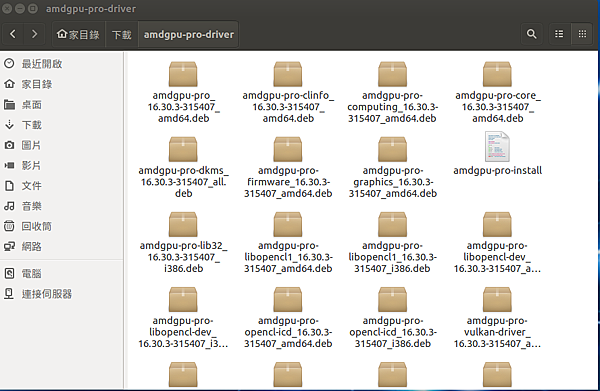Select the amdgpu-pro-vulkan-driver package icon
The width and height of the screenshot is (600, 391).
[497, 299]
